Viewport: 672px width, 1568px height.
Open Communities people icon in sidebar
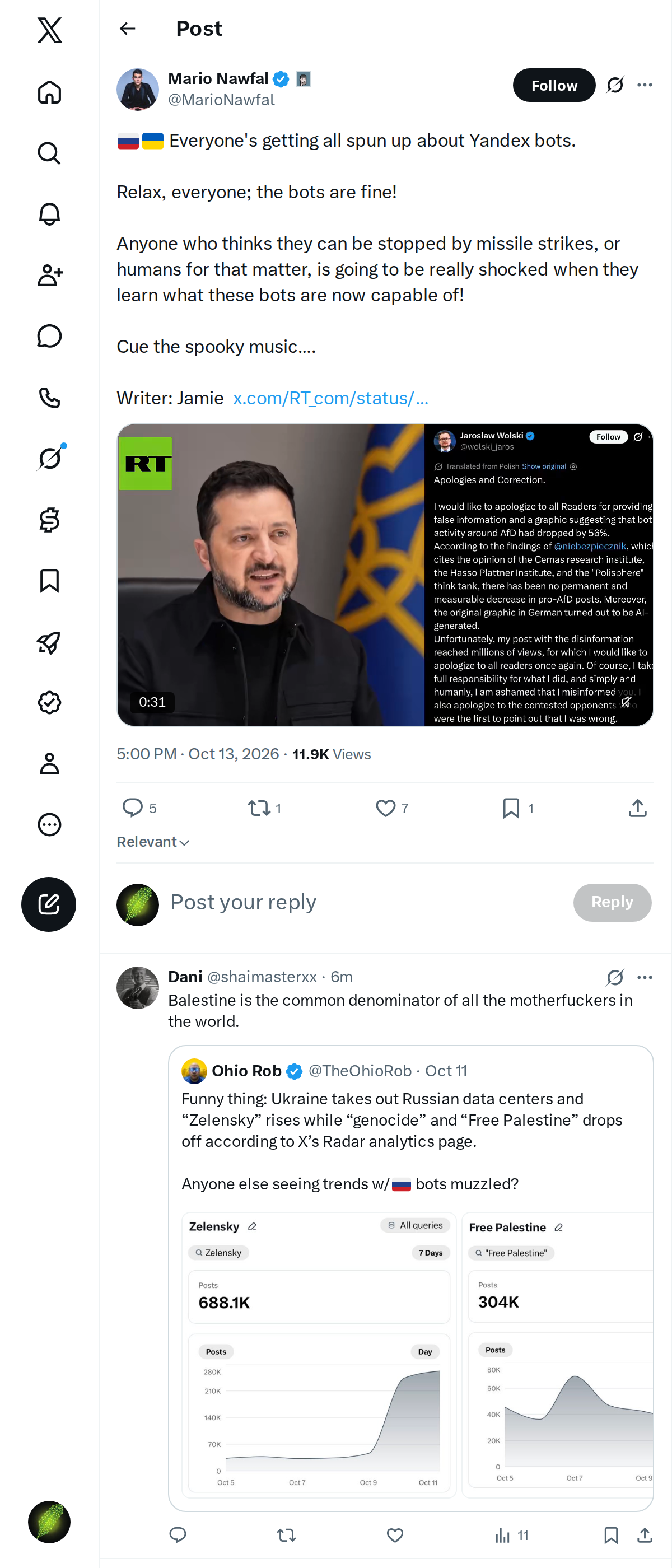tap(49, 275)
